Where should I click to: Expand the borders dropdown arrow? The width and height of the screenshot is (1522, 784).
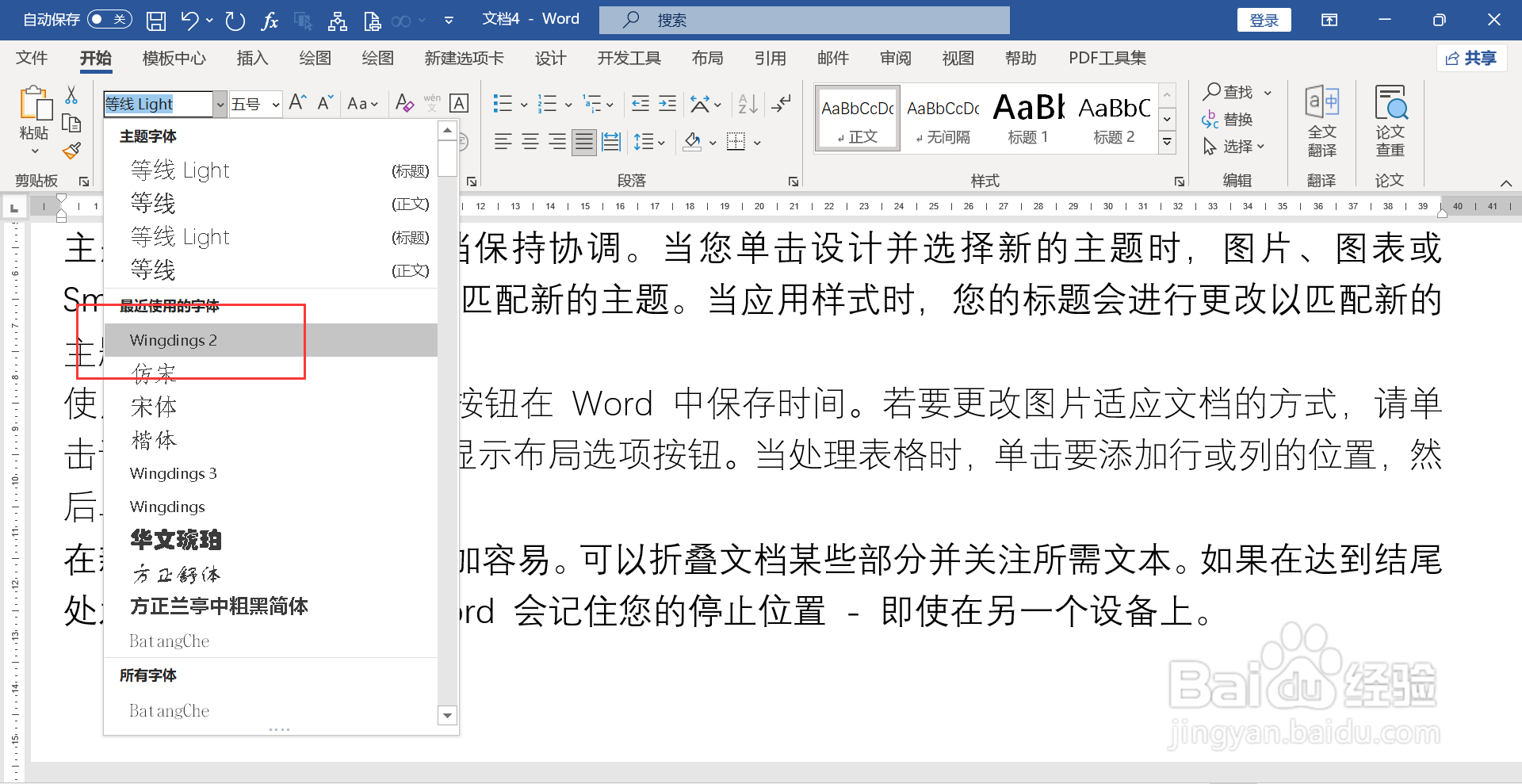758,143
